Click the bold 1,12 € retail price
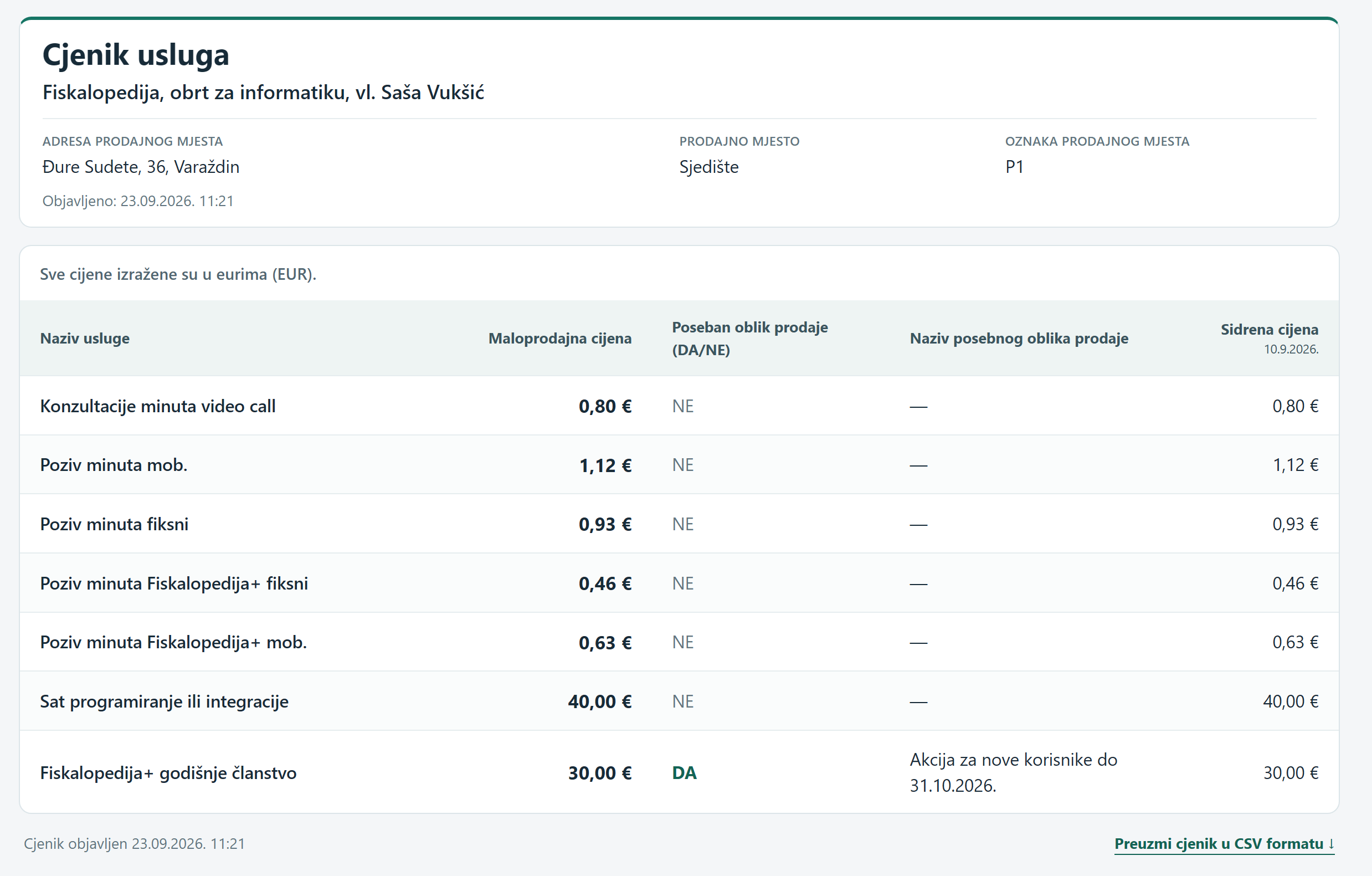The image size is (1372, 876). point(605,465)
